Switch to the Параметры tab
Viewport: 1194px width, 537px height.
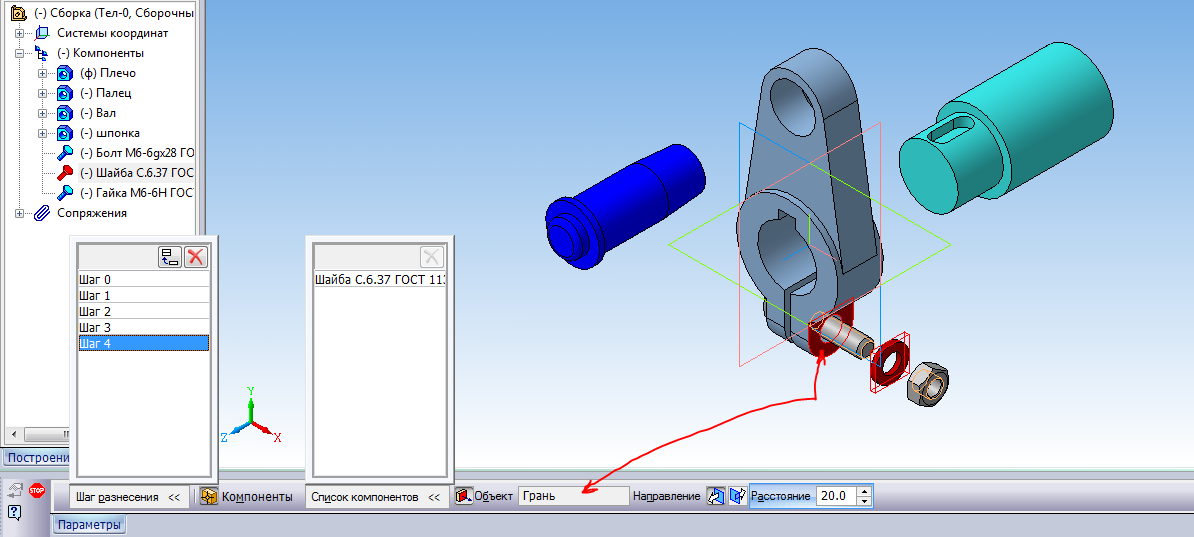(89, 525)
